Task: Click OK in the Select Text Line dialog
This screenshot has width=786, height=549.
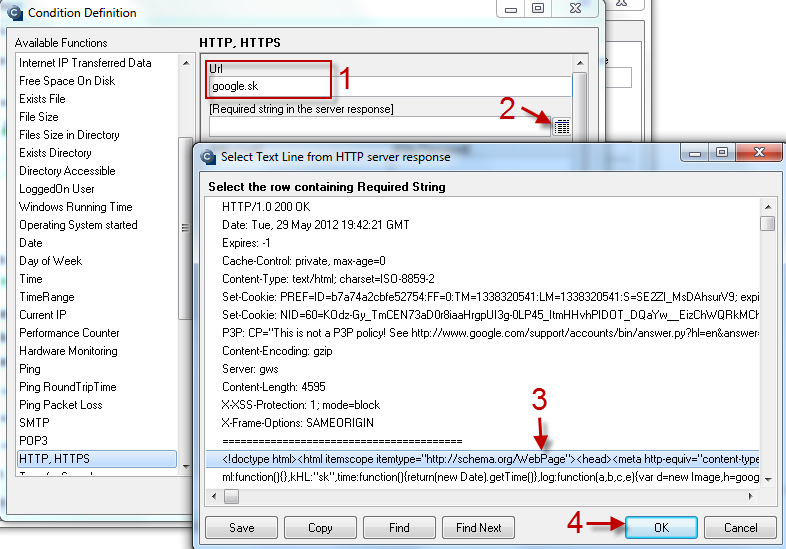Action: [x=661, y=527]
